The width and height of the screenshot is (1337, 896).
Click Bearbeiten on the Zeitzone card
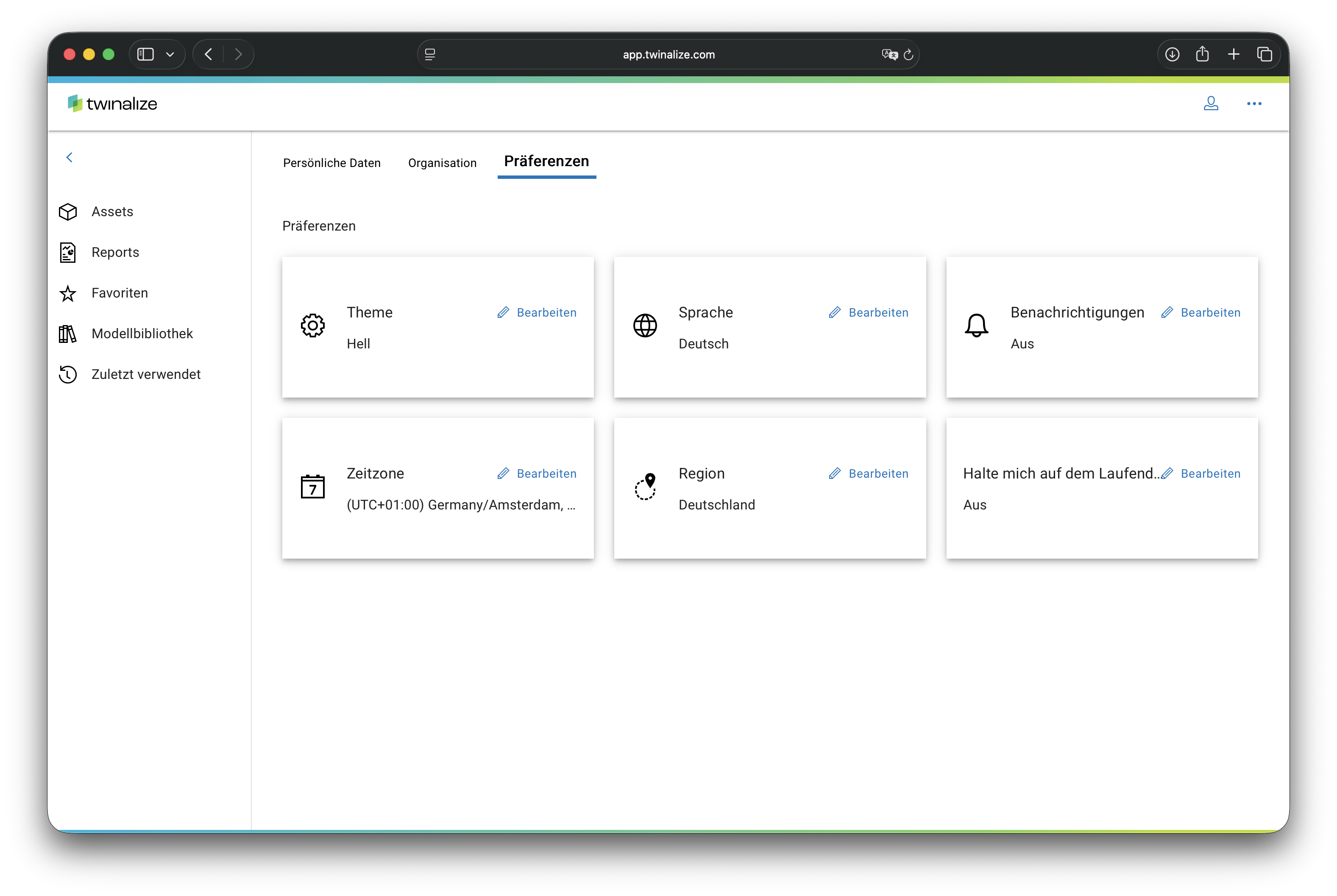[x=537, y=474]
